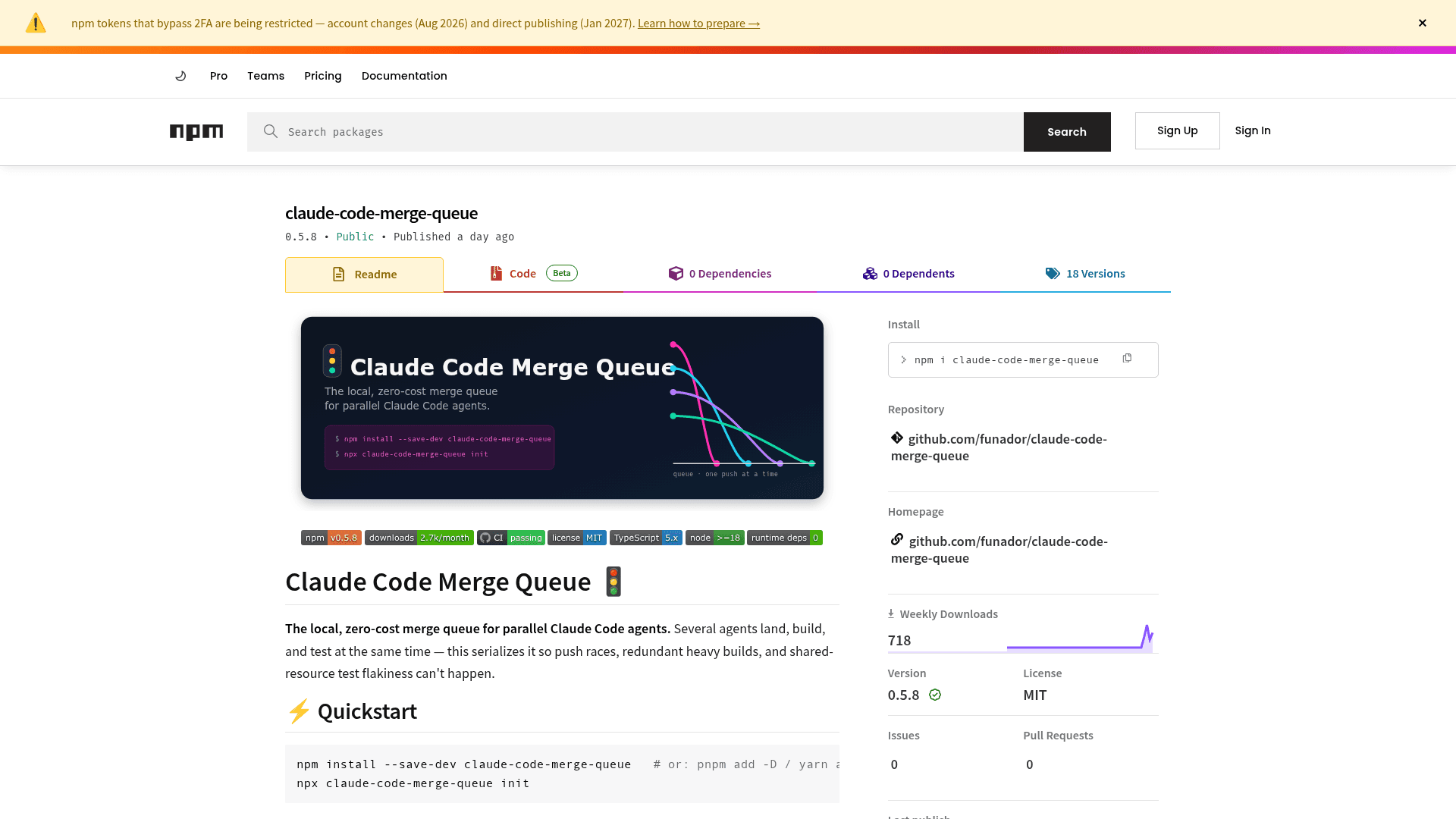Image resolution: width=1456 pixels, height=819 pixels.
Task: Click the 0.5.8 version value in sidebar
Action: point(903,695)
